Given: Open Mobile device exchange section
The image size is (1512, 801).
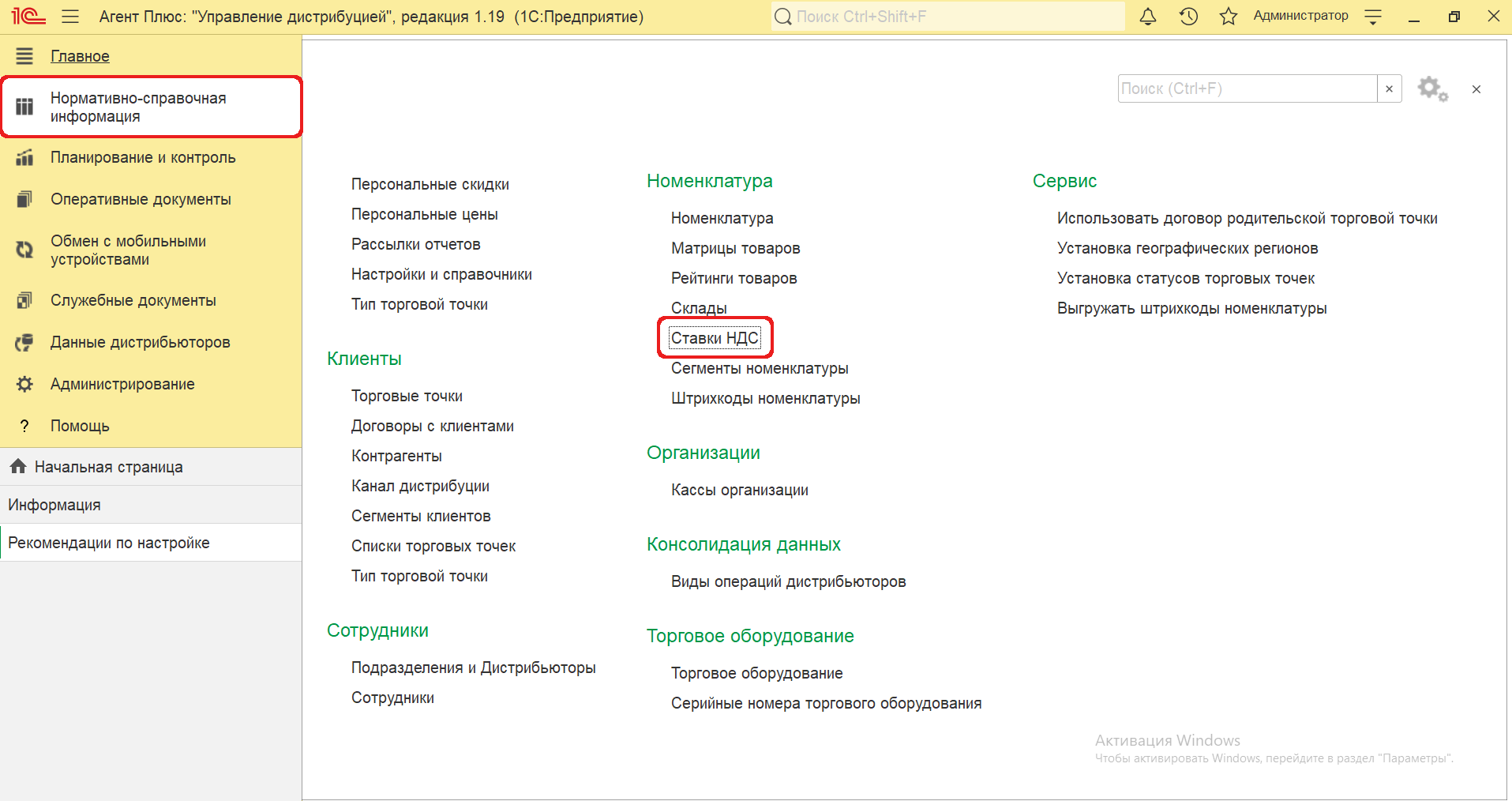Looking at the screenshot, I should [128, 250].
